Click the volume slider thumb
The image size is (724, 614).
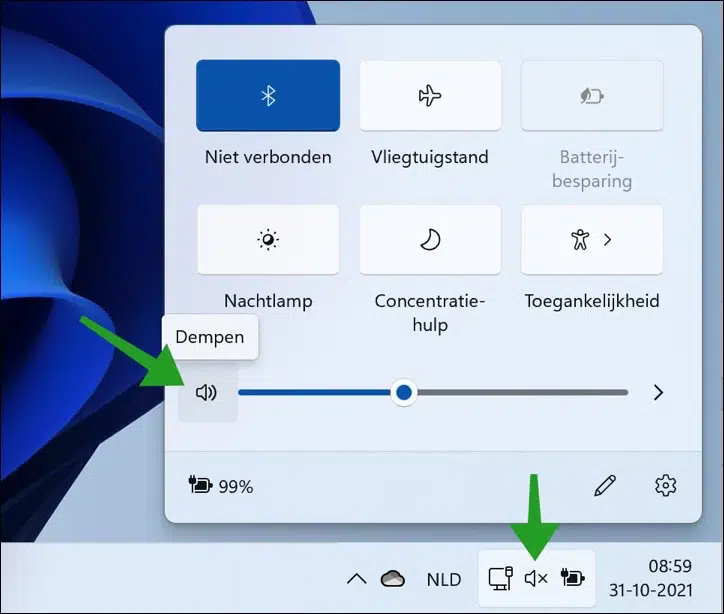404,392
